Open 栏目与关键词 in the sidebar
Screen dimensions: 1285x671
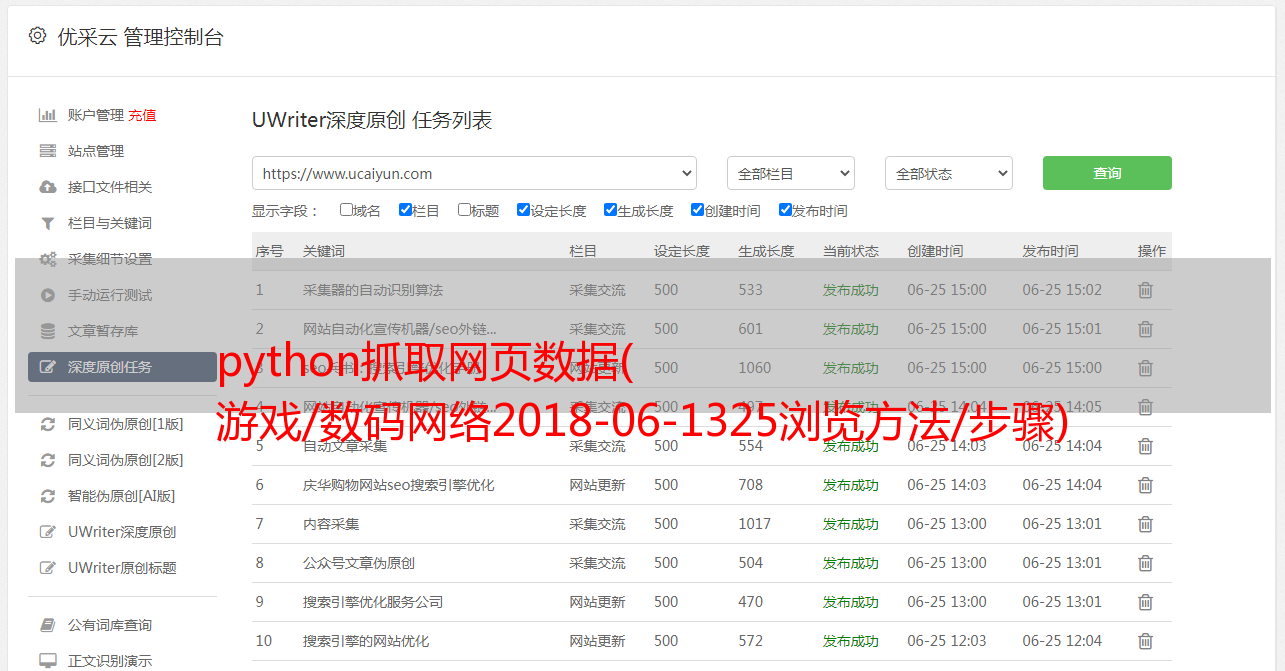[x=110, y=223]
